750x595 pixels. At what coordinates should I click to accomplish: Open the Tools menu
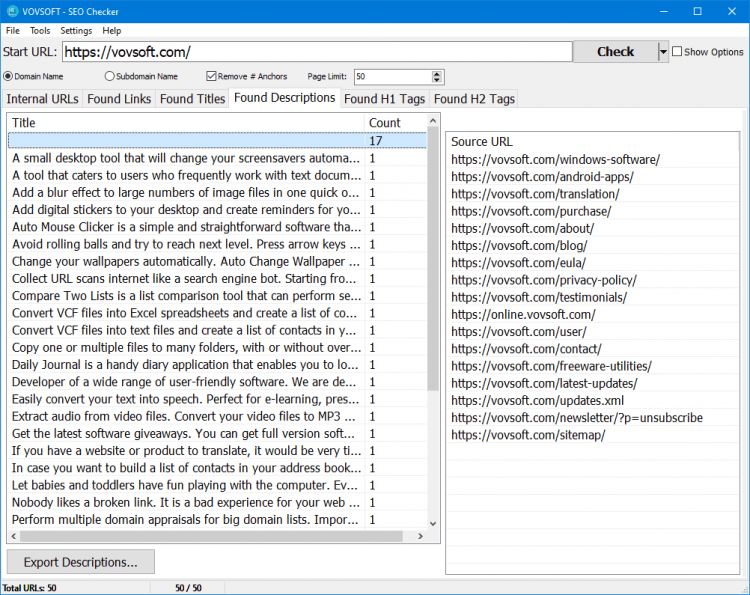[x=40, y=31]
